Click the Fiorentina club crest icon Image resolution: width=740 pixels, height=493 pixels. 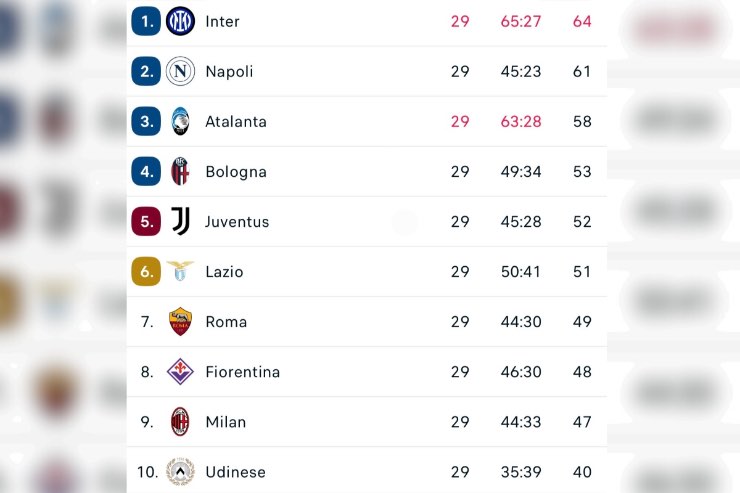180,371
